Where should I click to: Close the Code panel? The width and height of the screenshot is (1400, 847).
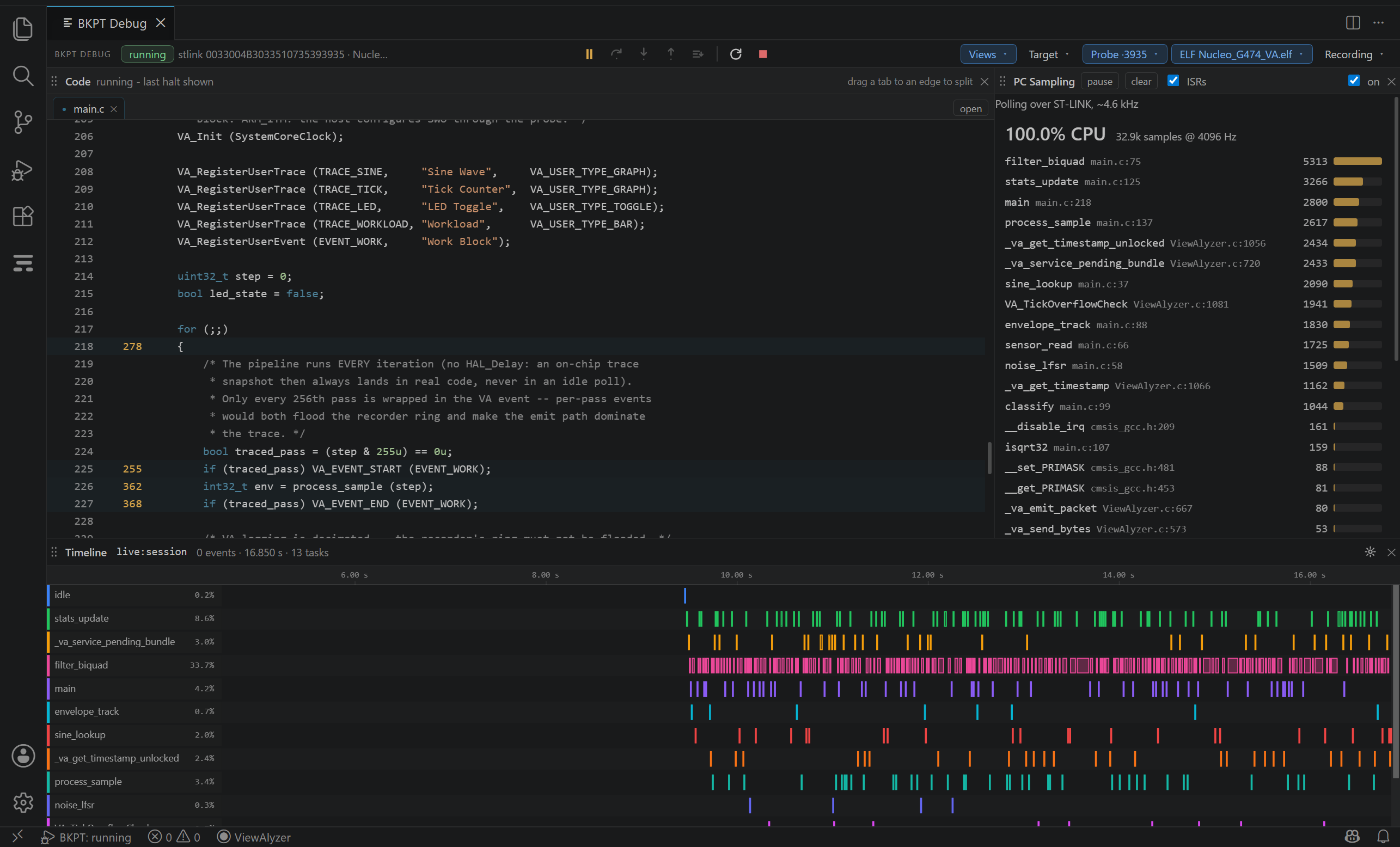click(985, 82)
